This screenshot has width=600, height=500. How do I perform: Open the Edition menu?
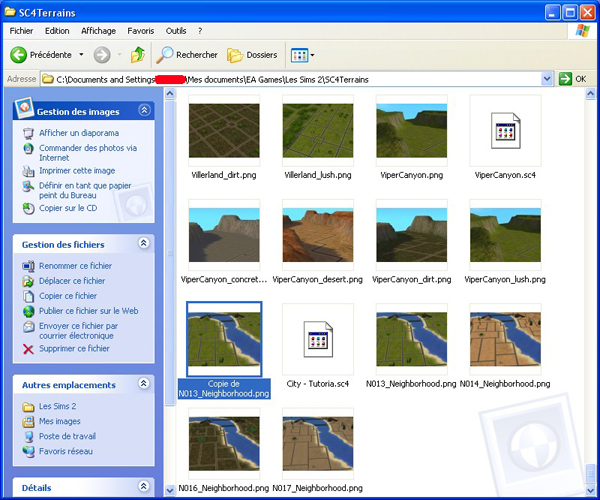[57, 31]
